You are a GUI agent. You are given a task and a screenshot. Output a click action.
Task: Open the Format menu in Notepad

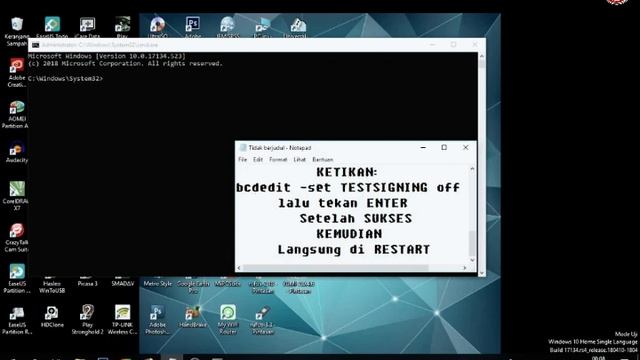(x=278, y=160)
